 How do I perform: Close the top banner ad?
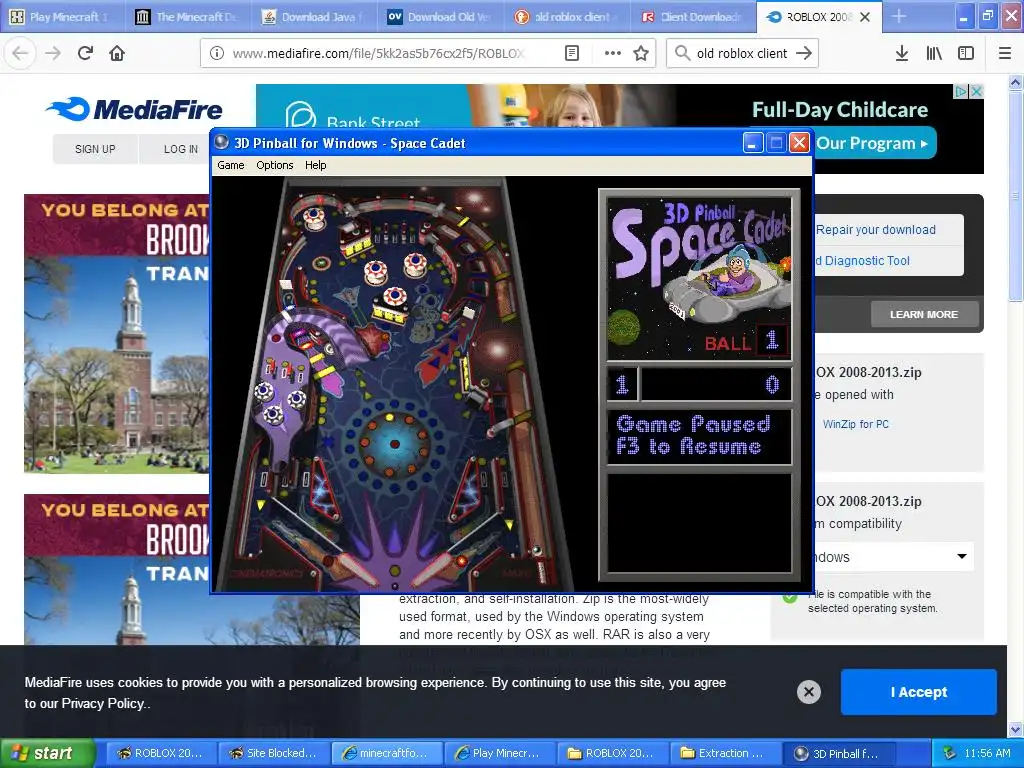tap(976, 91)
